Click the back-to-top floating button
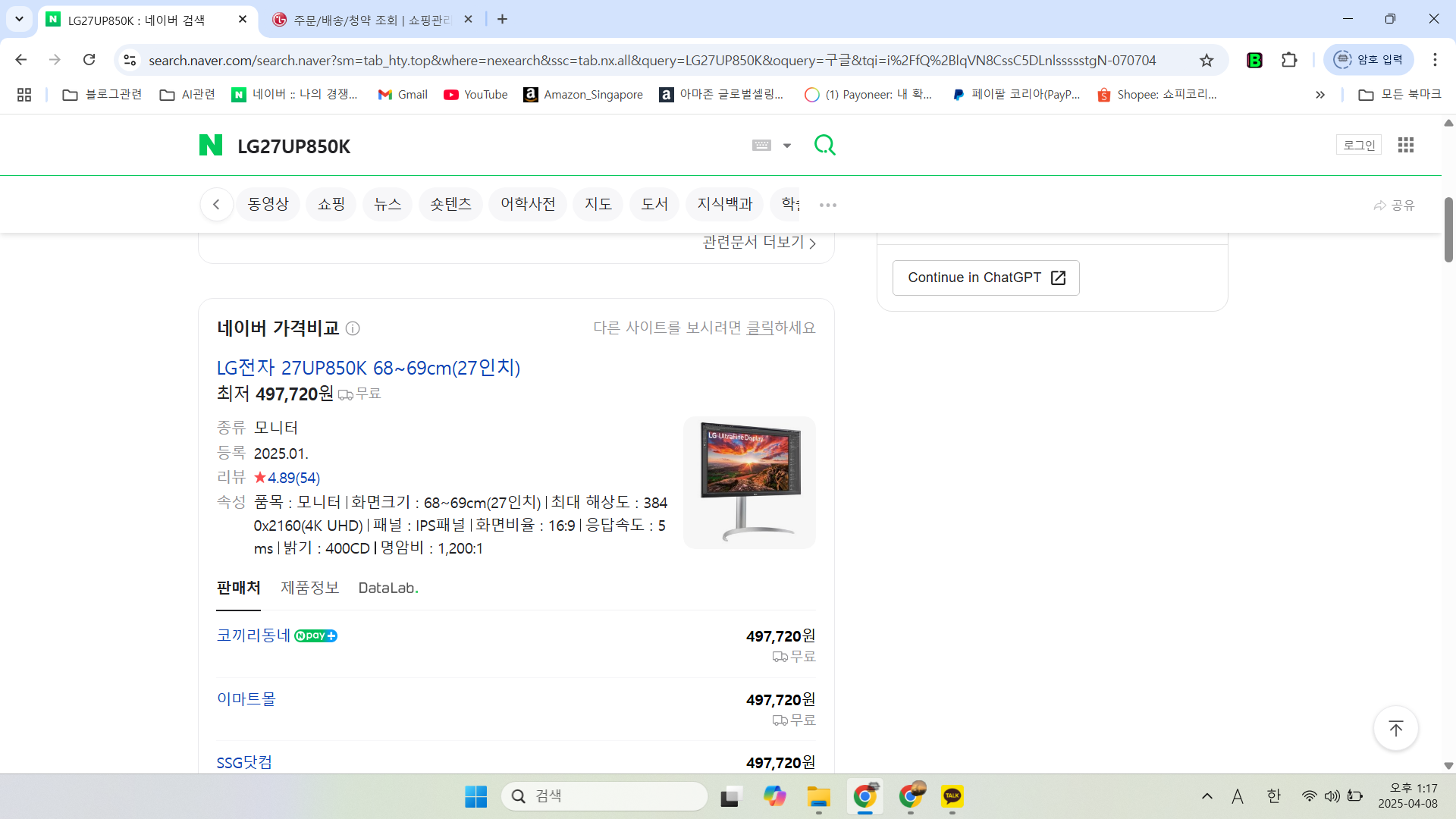The height and width of the screenshot is (819, 1456). 1395,728
